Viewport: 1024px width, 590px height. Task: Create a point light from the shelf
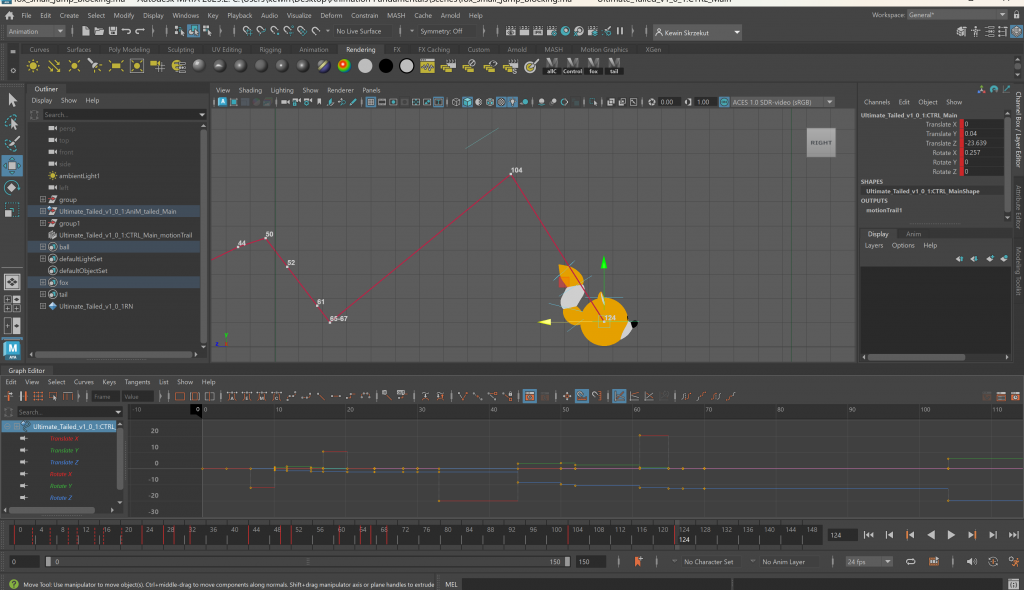[x=74, y=65]
